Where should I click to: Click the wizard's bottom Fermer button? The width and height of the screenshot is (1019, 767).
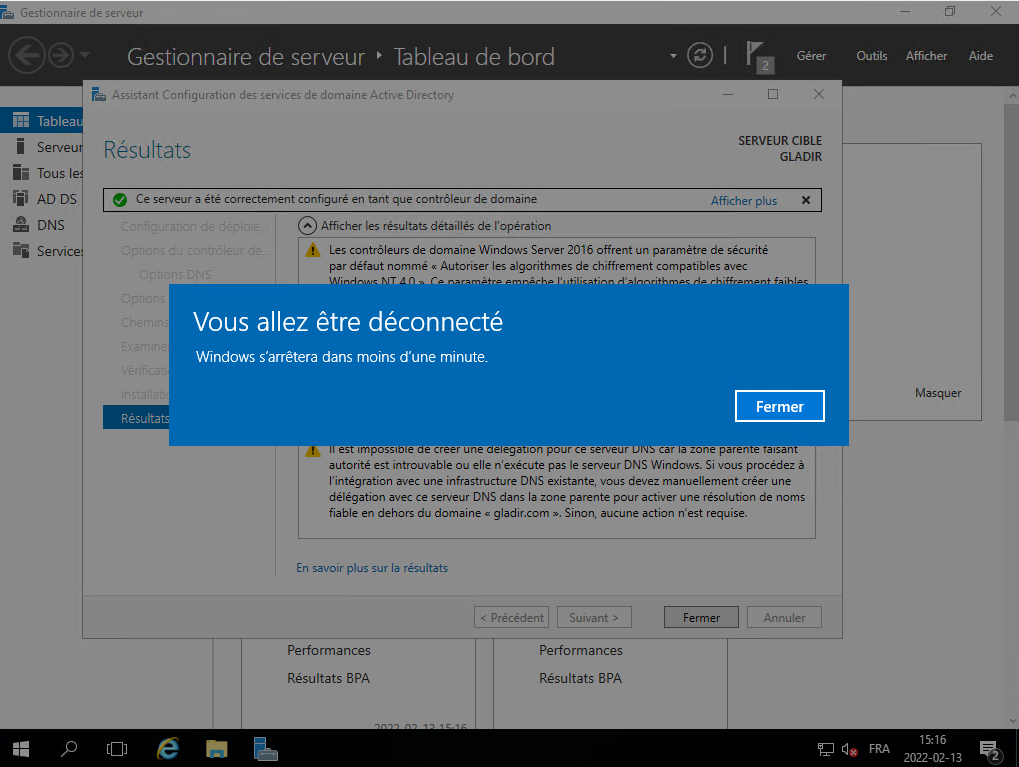pos(701,617)
